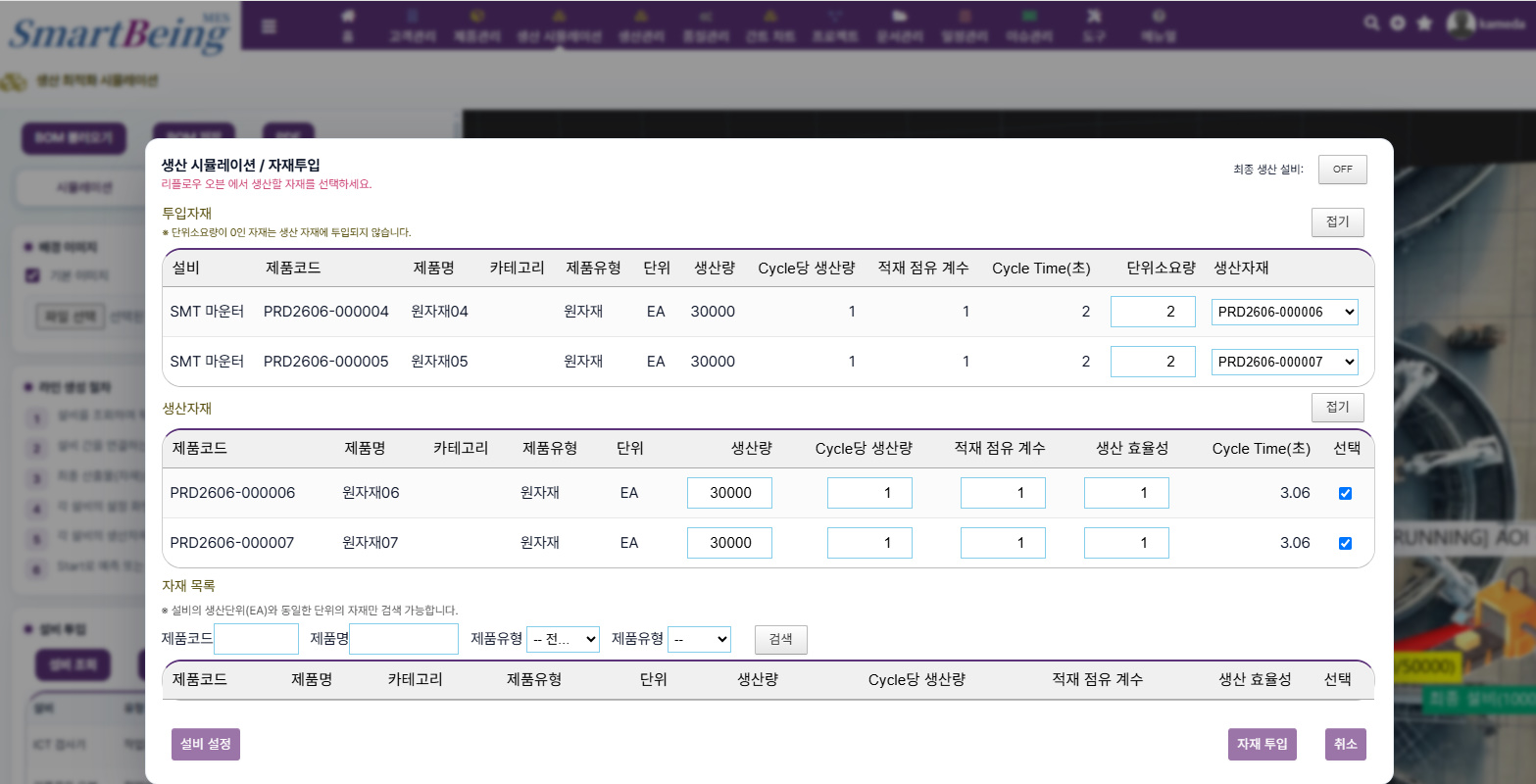Click the 생산량 field for 원자재07
Screen dimensions: 1536x784
tap(729, 543)
